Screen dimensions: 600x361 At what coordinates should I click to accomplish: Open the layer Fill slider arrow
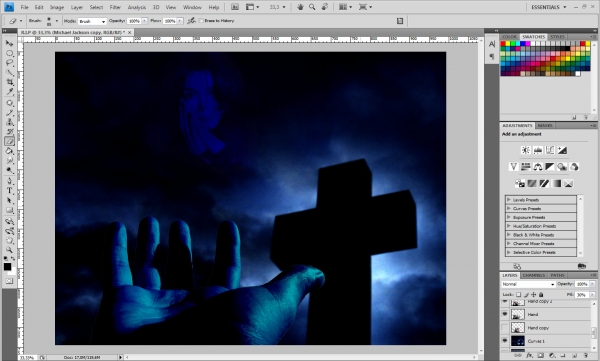(x=592, y=294)
